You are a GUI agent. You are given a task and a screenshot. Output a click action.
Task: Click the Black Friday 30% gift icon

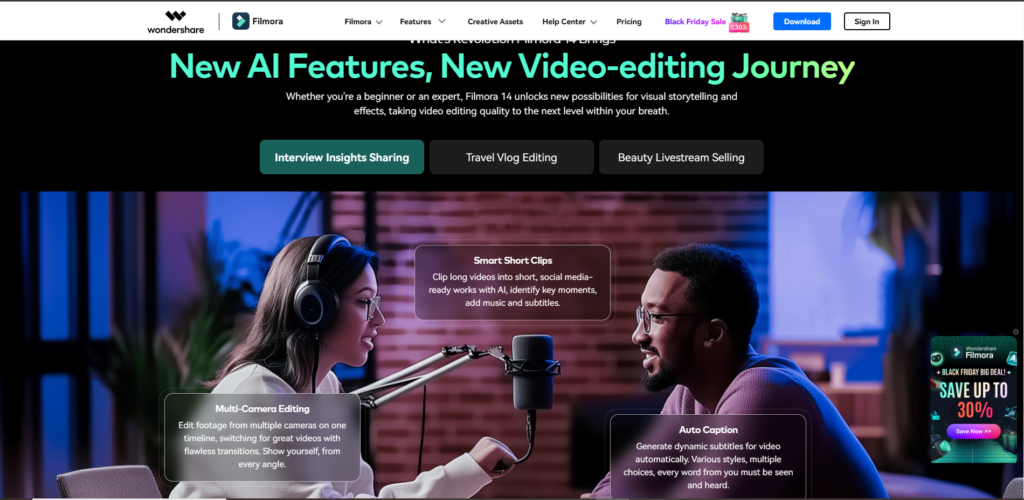[x=739, y=22]
